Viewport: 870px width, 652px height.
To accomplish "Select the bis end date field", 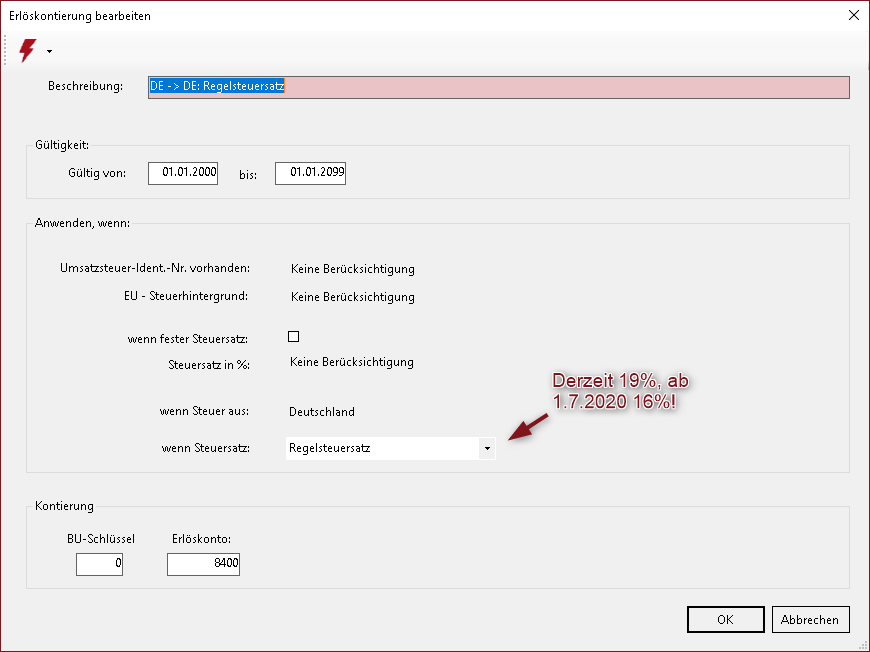I will (310, 173).
